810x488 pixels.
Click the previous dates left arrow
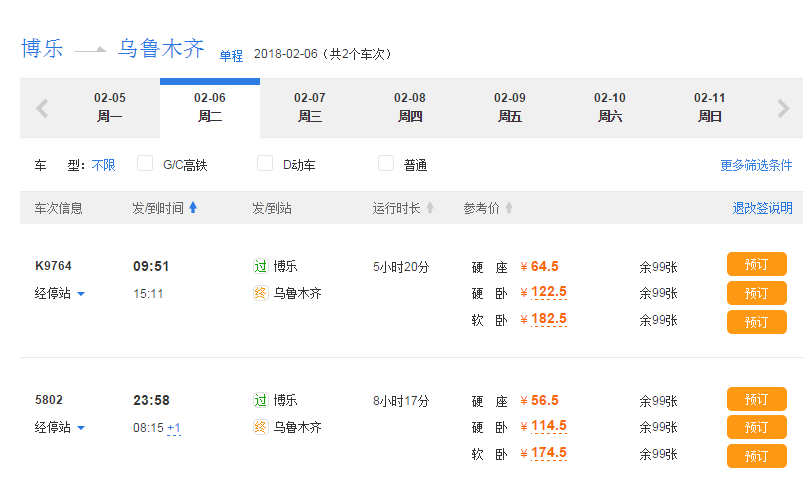click(x=42, y=108)
